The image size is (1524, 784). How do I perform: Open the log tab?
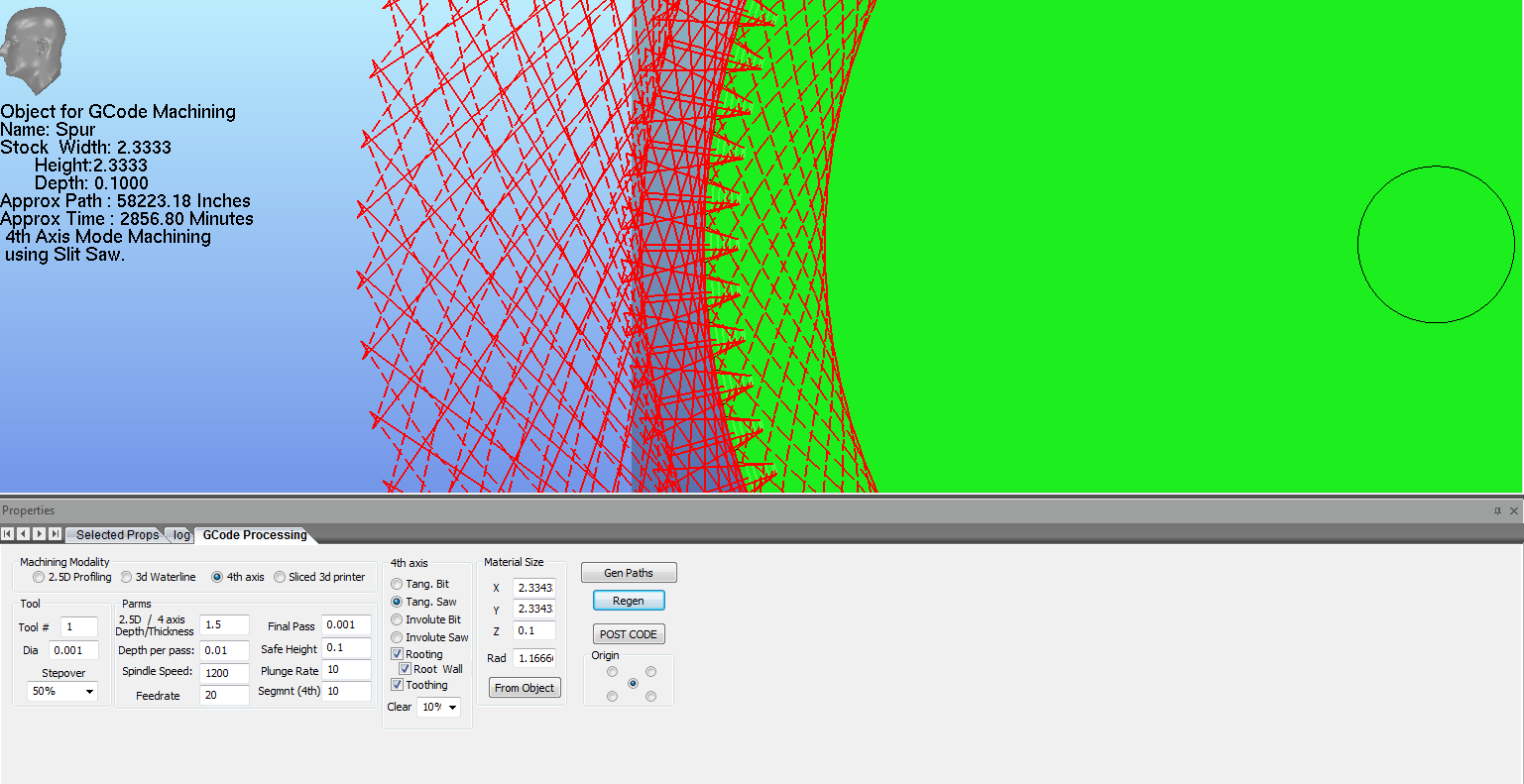click(x=181, y=535)
